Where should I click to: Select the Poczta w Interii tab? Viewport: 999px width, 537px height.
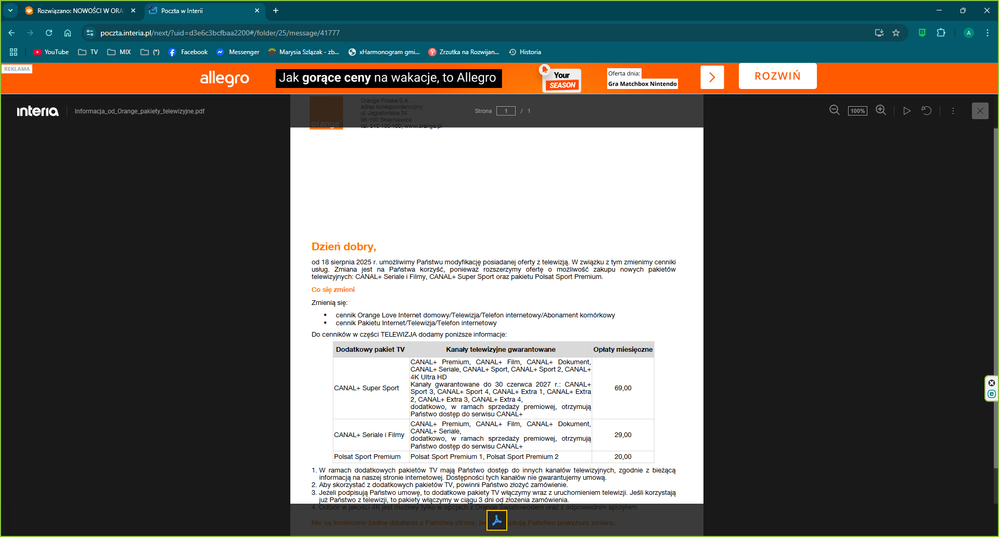204,11
